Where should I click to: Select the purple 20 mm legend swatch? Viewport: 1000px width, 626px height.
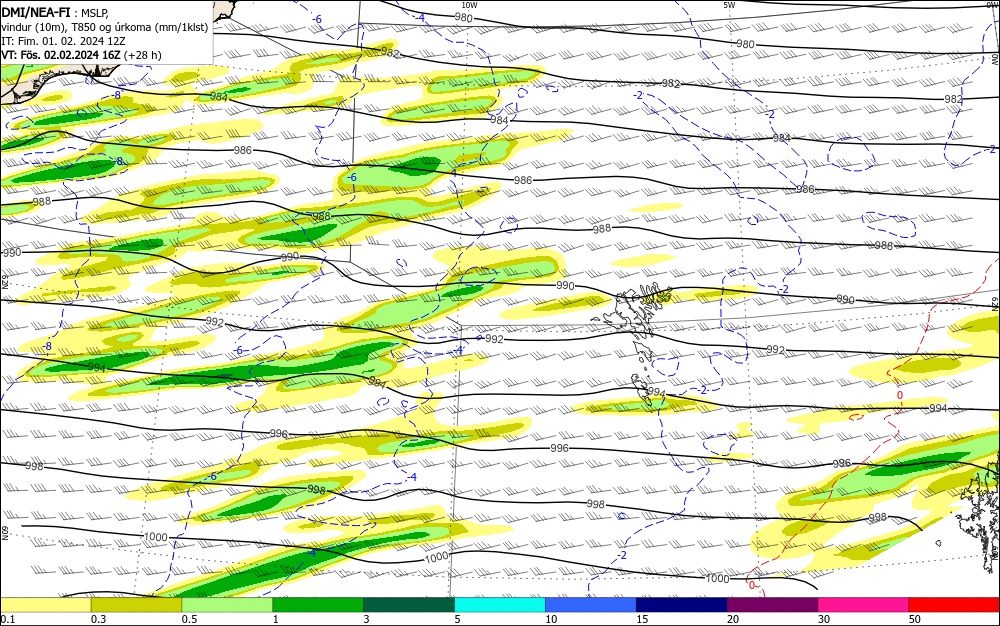772,605
